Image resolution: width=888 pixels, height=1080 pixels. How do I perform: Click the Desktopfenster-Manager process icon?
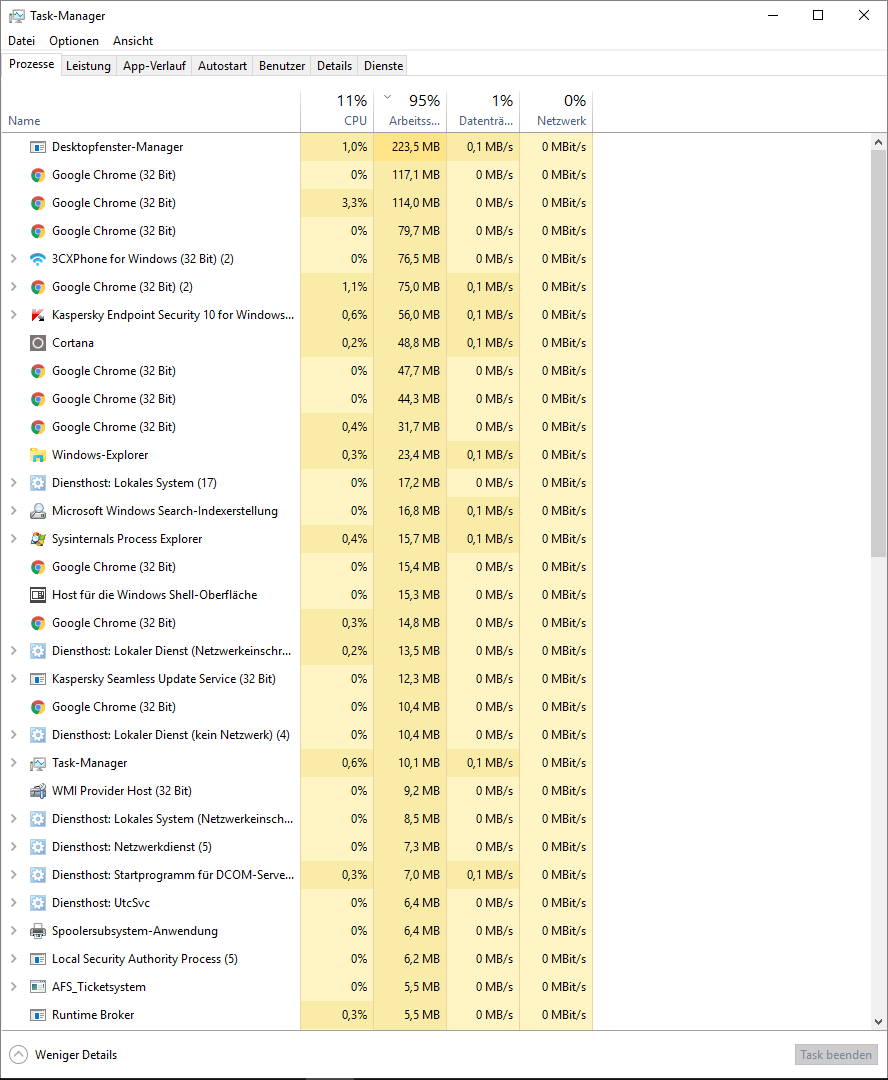[x=38, y=147]
